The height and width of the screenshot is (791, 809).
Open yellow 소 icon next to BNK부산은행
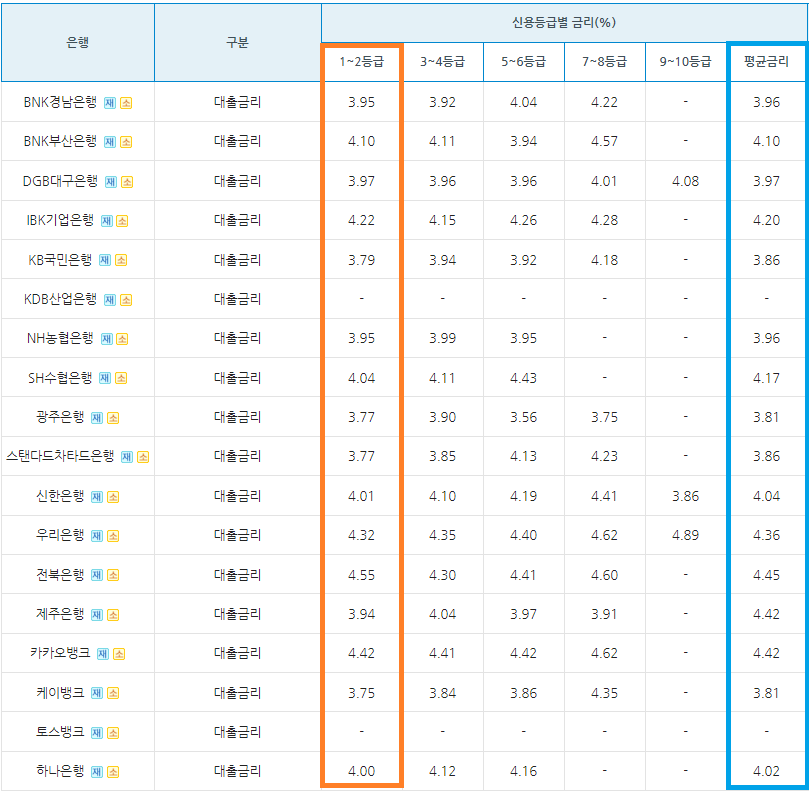(126, 142)
